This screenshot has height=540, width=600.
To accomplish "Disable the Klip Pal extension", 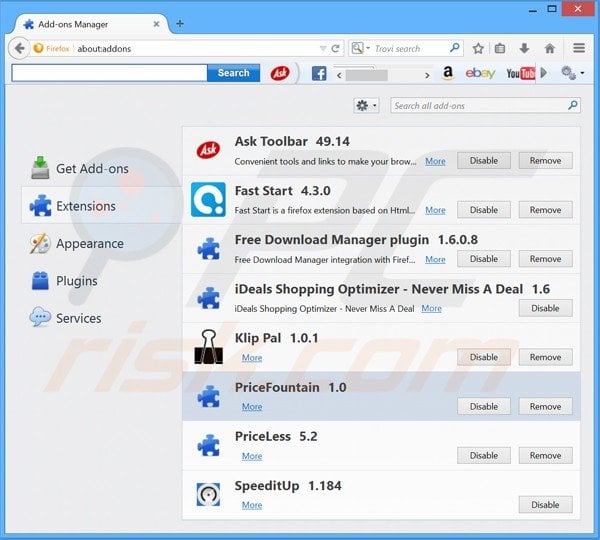I will 484,357.
